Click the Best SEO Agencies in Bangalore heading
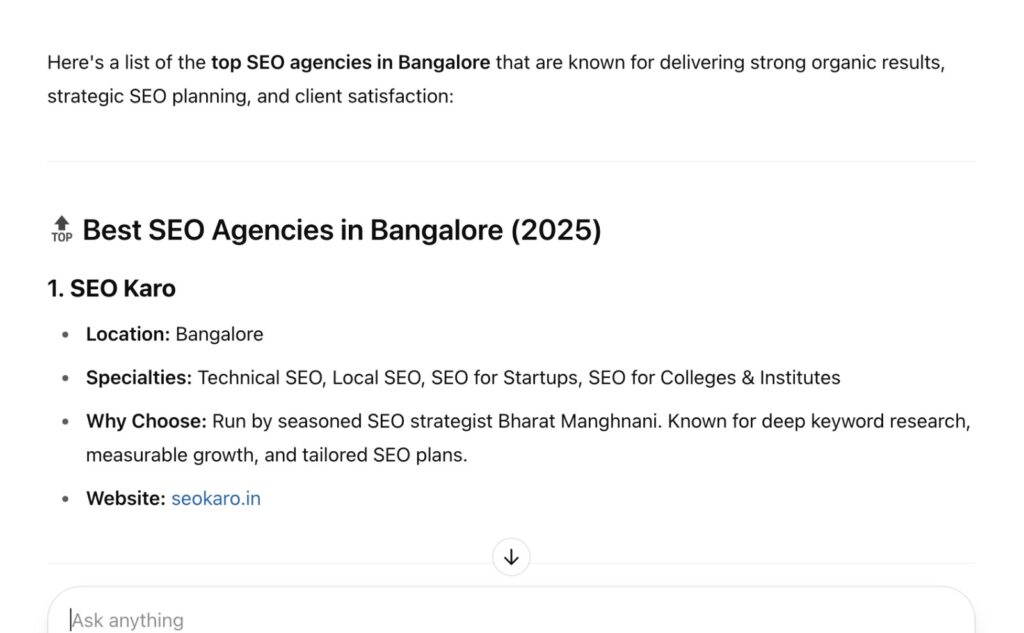The image size is (1024, 633). coord(342,230)
